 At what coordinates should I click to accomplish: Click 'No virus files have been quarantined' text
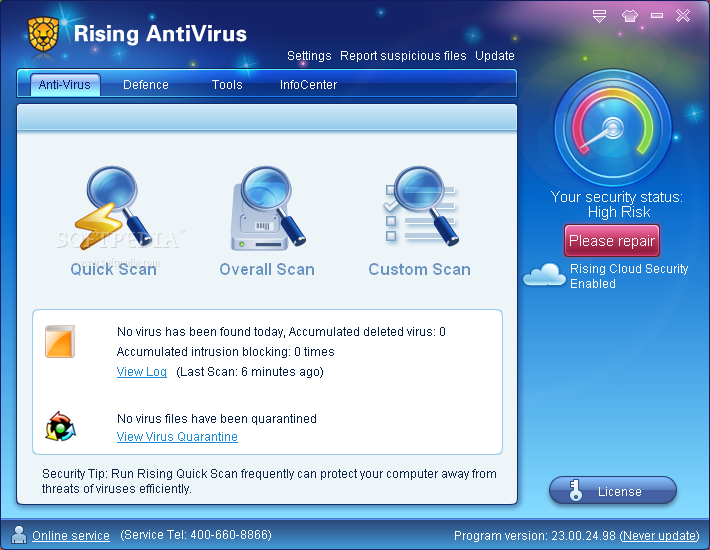[216, 418]
